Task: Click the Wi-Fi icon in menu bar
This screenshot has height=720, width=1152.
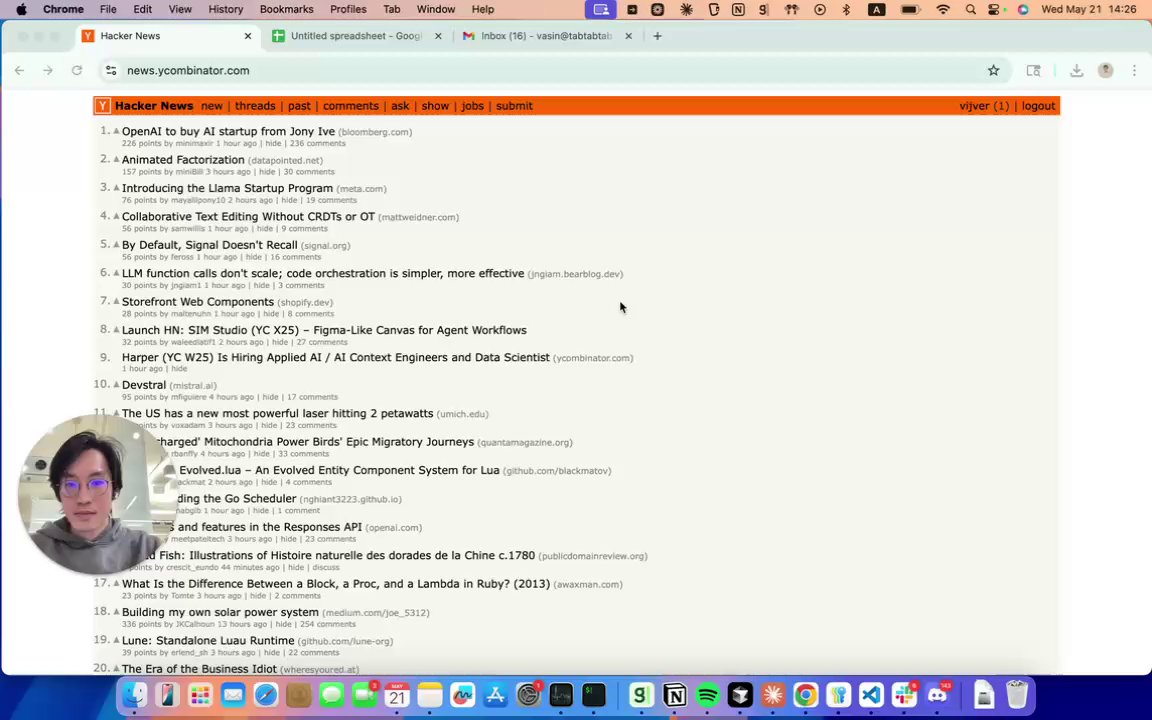Action: tap(943, 10)
